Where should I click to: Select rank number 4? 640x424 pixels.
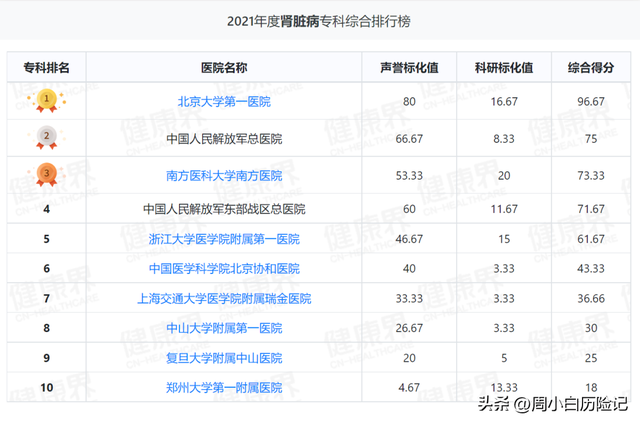47,209
